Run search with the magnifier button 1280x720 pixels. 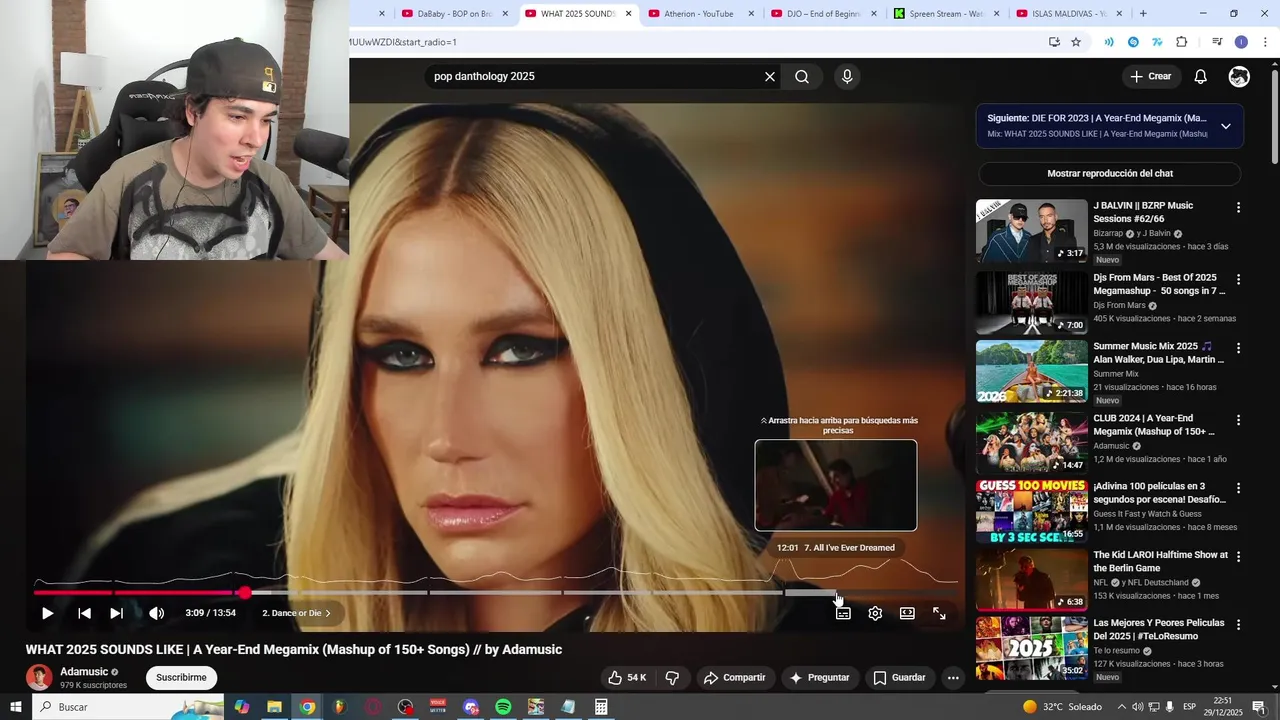802,76
